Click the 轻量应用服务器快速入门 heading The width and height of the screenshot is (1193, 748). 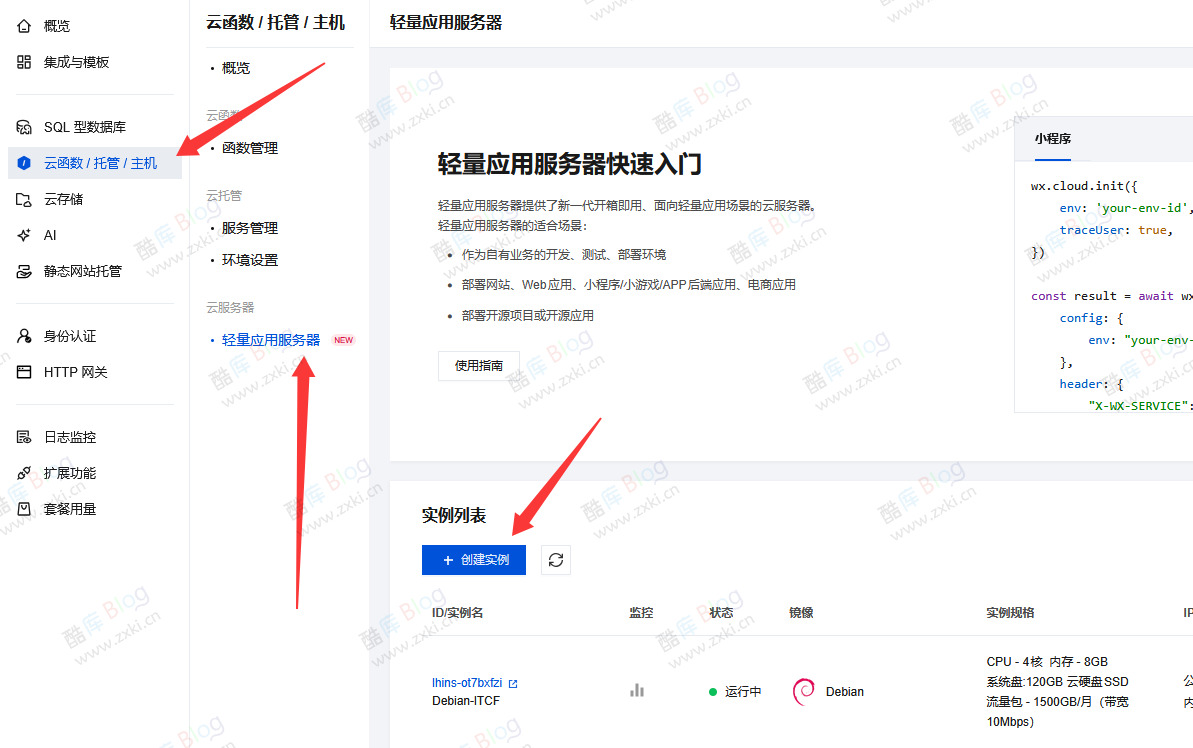click(570, 164)
